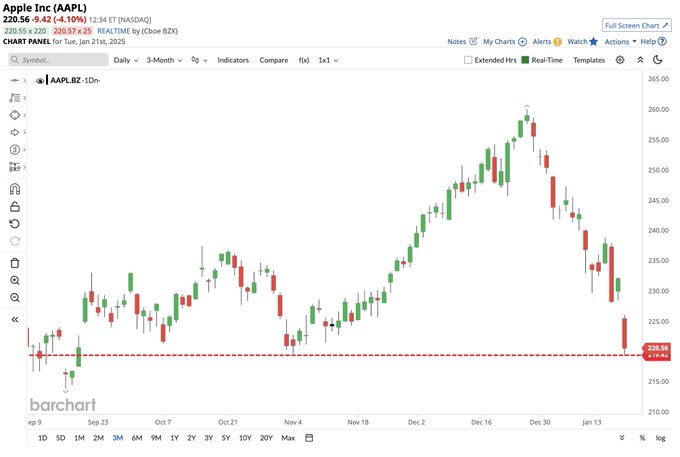Open Full Screen Chart

637,26
